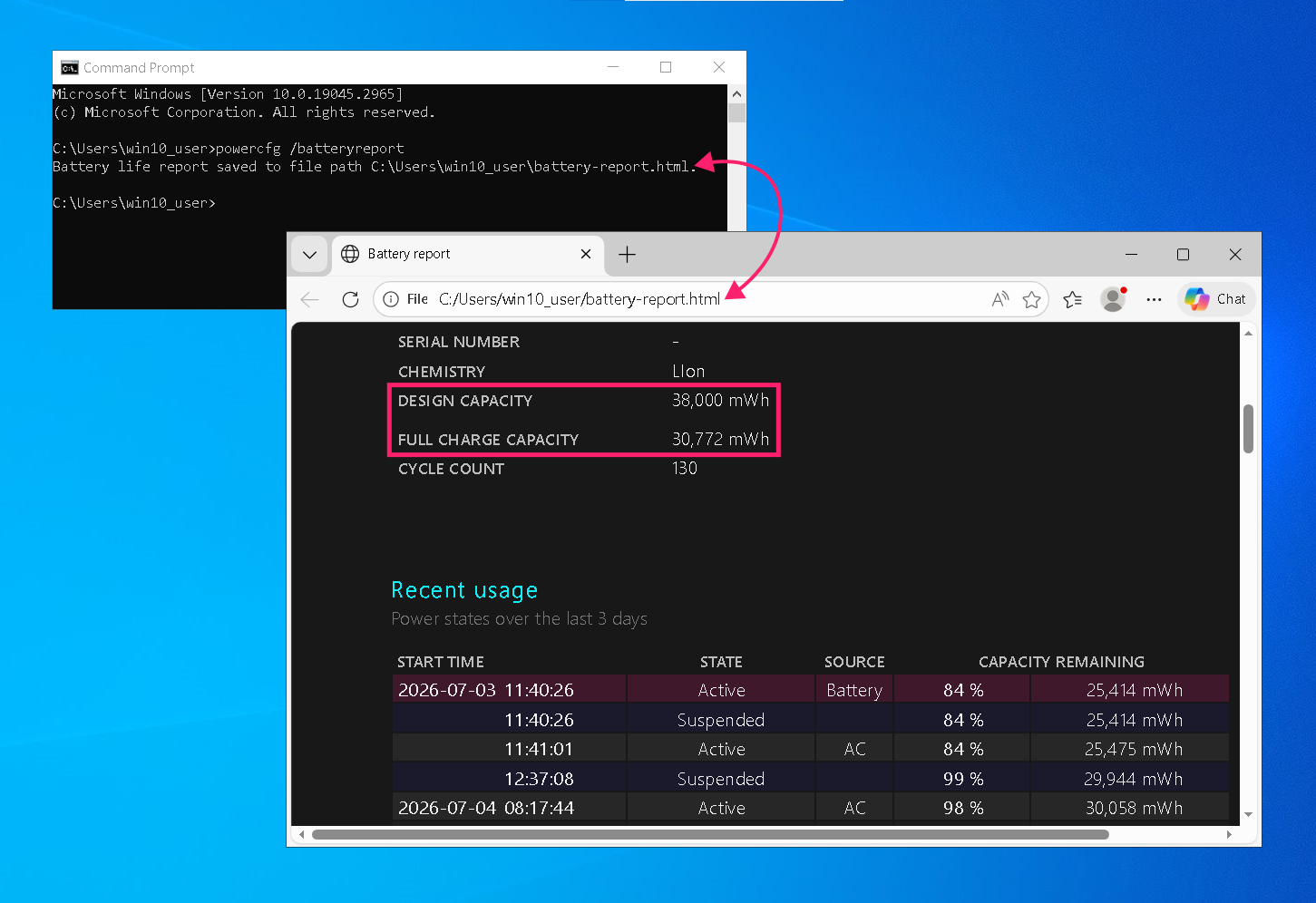Click the browser vertical scrollbar thumb
1316x903 pixels.
pos(1248,429)
